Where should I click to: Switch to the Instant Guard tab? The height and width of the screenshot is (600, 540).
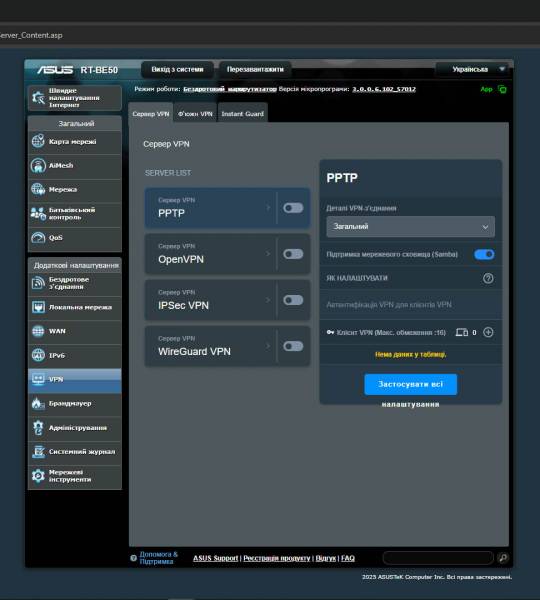tap(243, 114)
